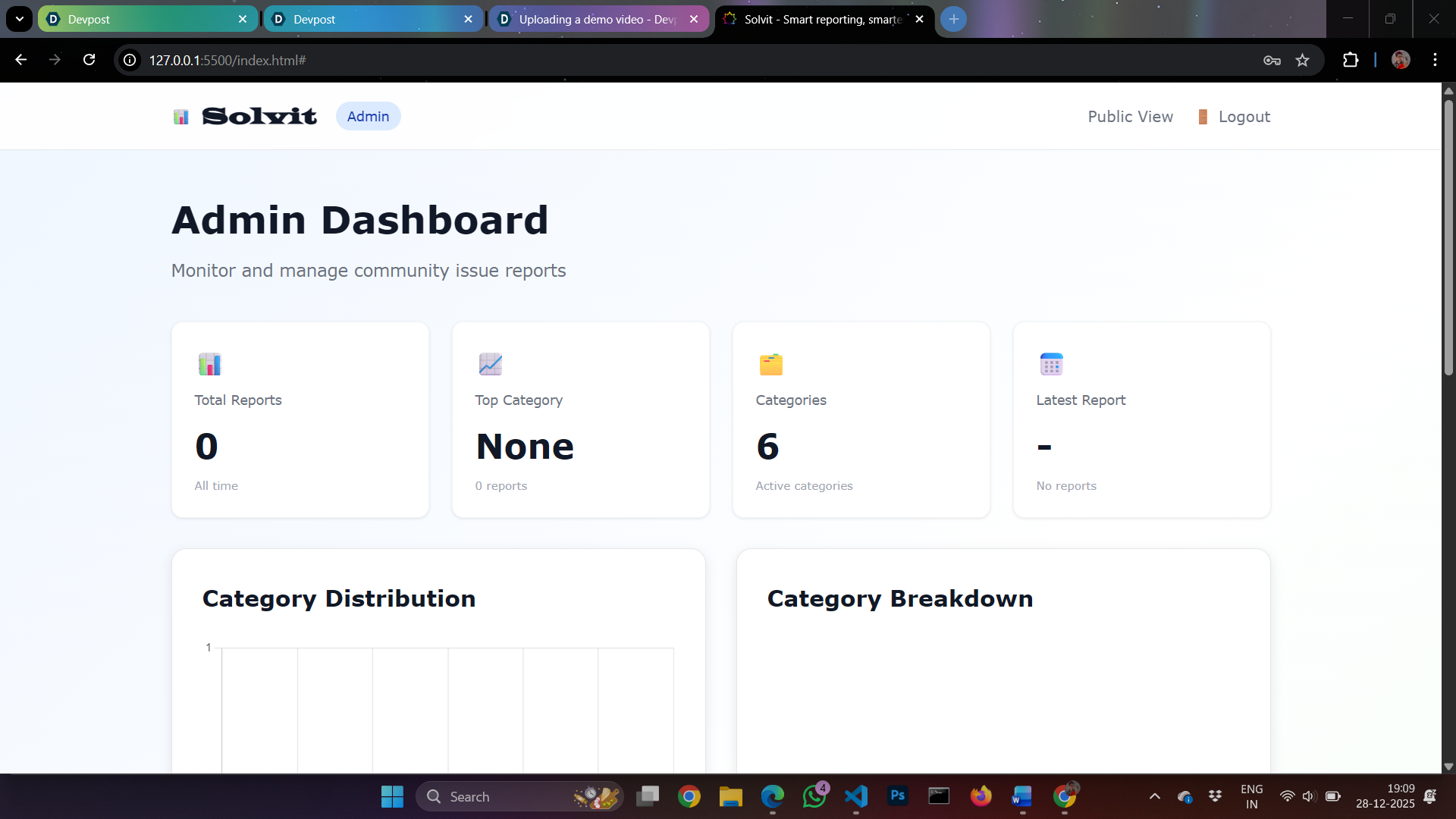Click the Categories folder icon
The image size is (1456, 819).
[771, 364]
